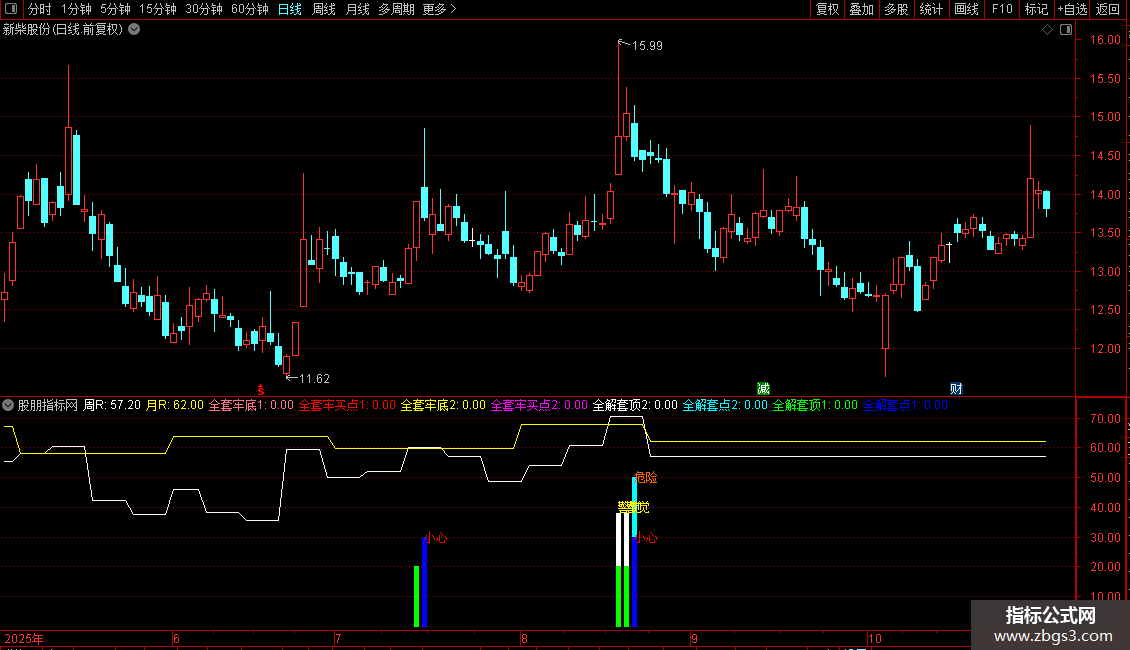The height and width of the screenshot is (650, 1130).
Task: Expand dropdown beside 新柴股份 title
Action: [x=134, y=30]
